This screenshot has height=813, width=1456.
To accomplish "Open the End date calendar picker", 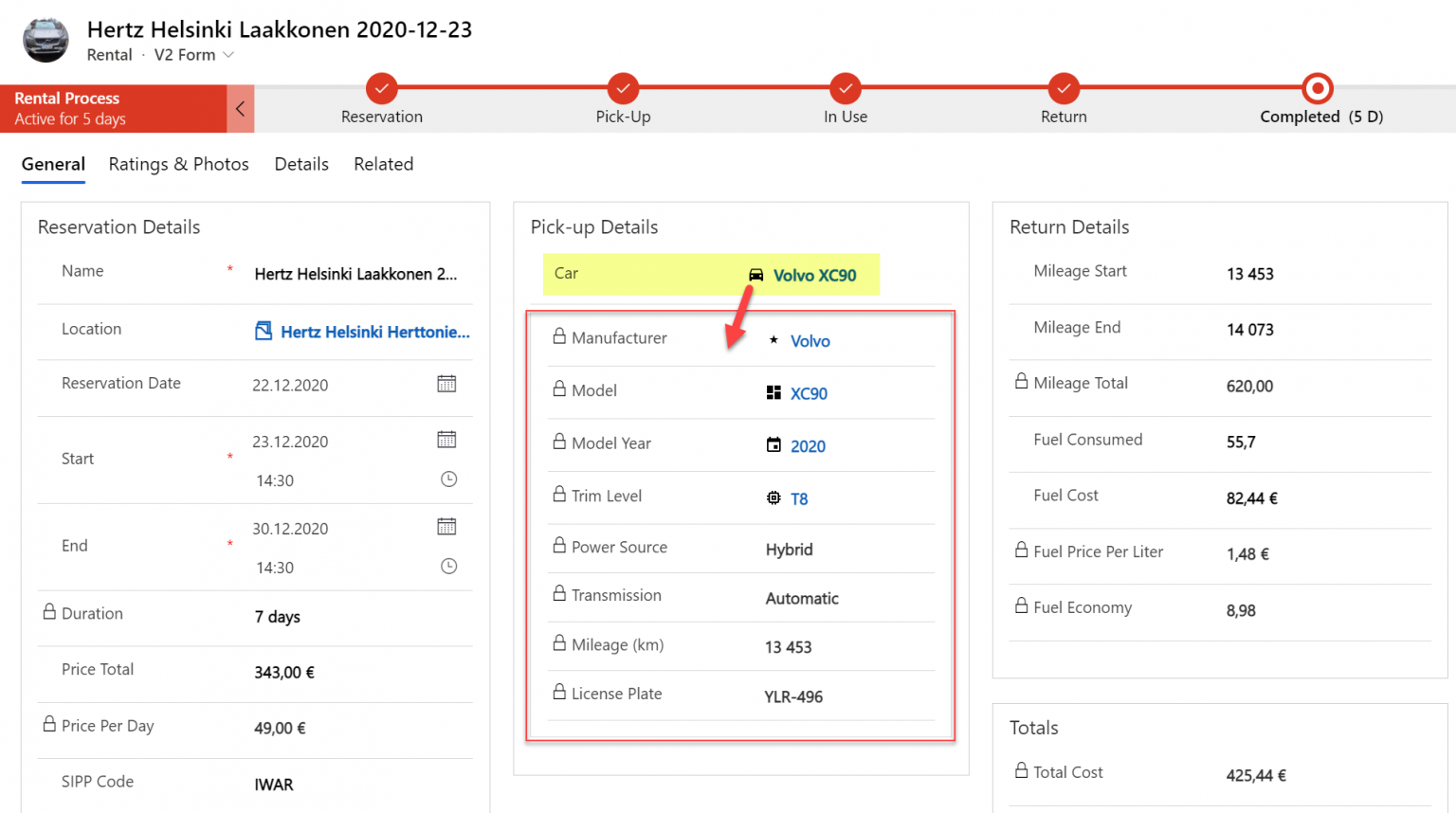I will coord(446,527).
